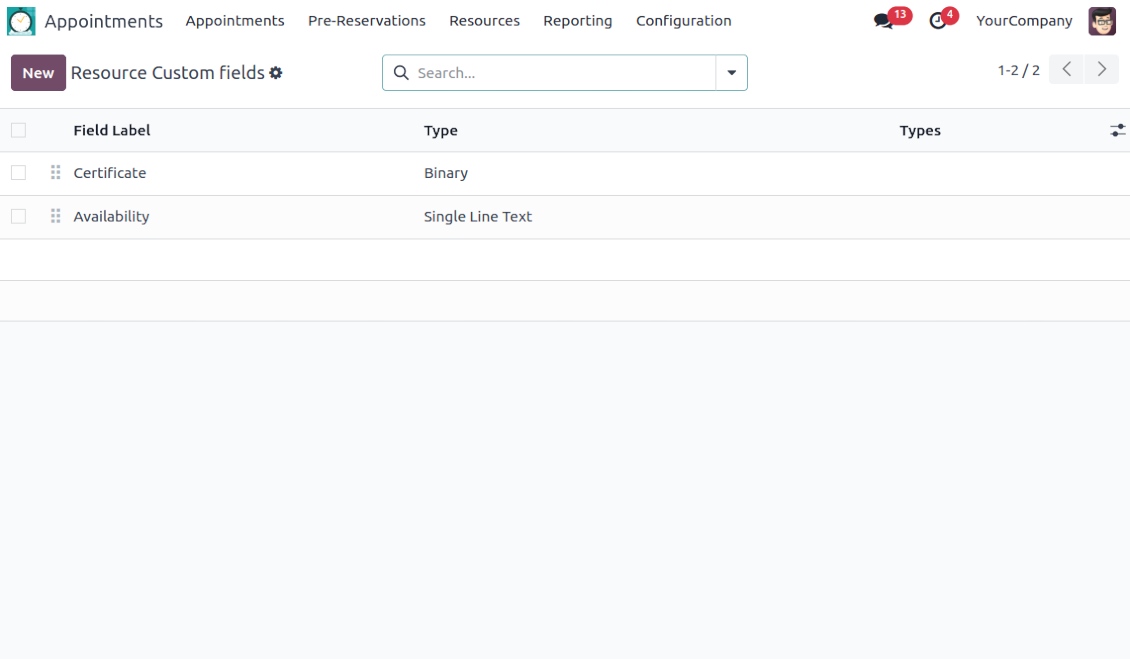Screen dimensions: 1130x659
Task: Click the drag handle for Certificate row
Action: tap(56, 173)
